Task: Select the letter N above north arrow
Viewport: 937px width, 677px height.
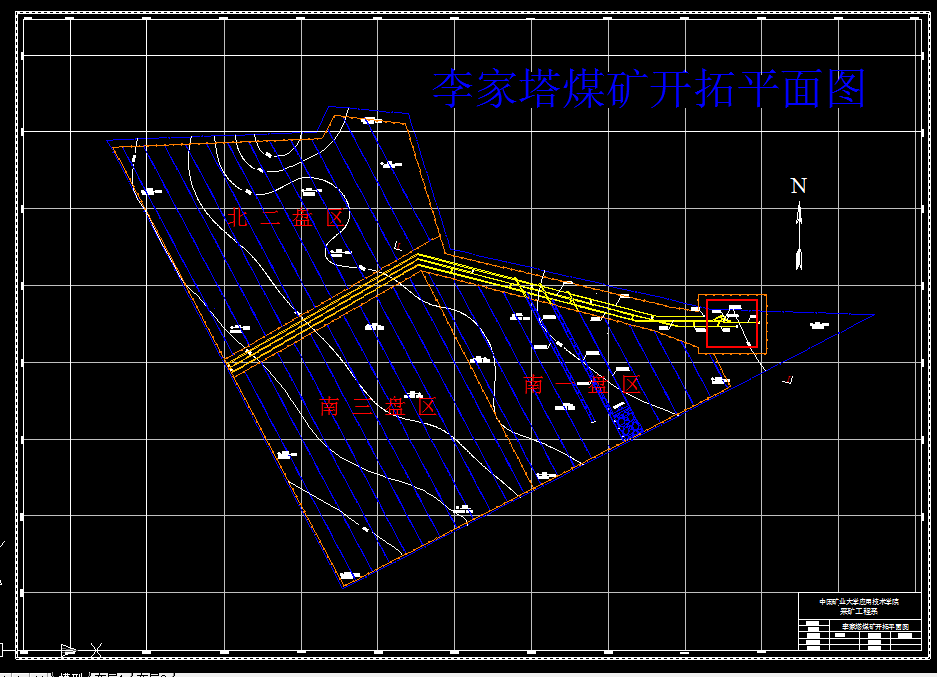Action: (799, 186)
